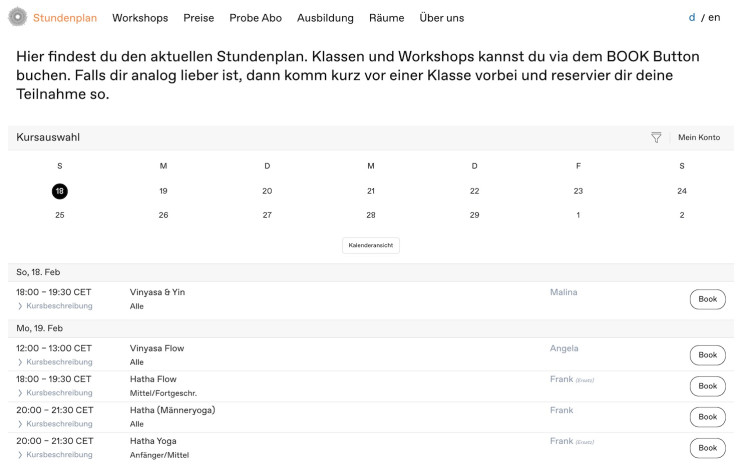Go to the Preise page
Image resolution: width=742 pixels, height=464 pixels.
pyautogui.click(x=198, y=18)
